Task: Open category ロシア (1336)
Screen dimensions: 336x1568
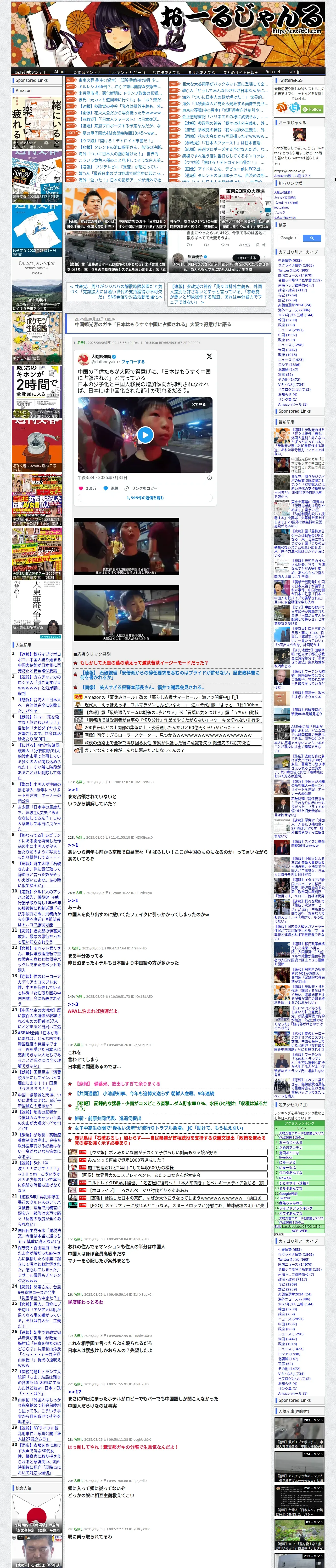Action: (x=289, y=364)
